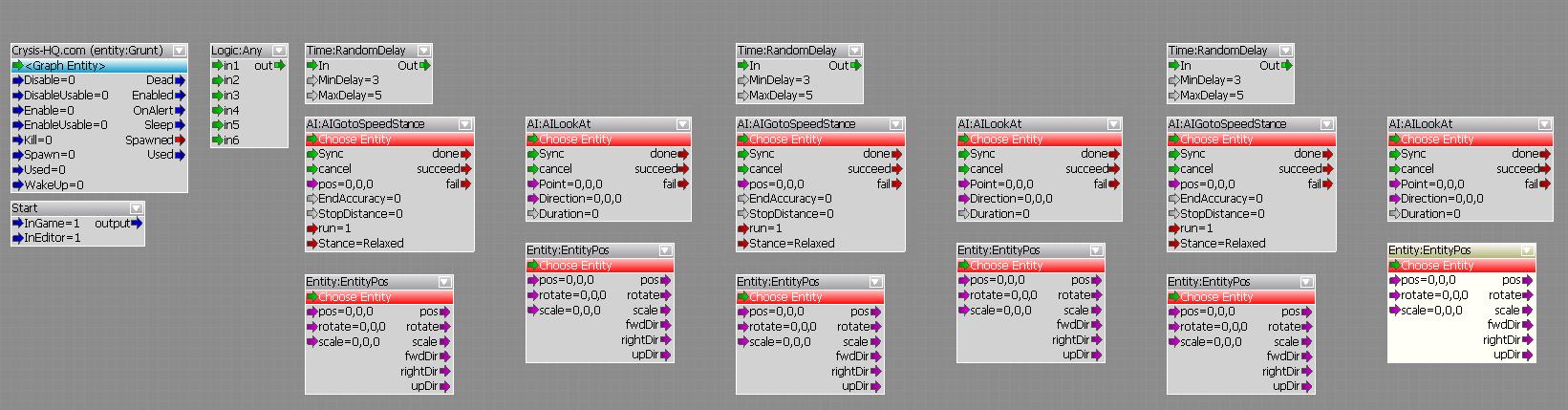Viewport: 1568px width, 410px height.
Task: Click the EnableUsable=0 input field
Action: (x=65, y=125)
